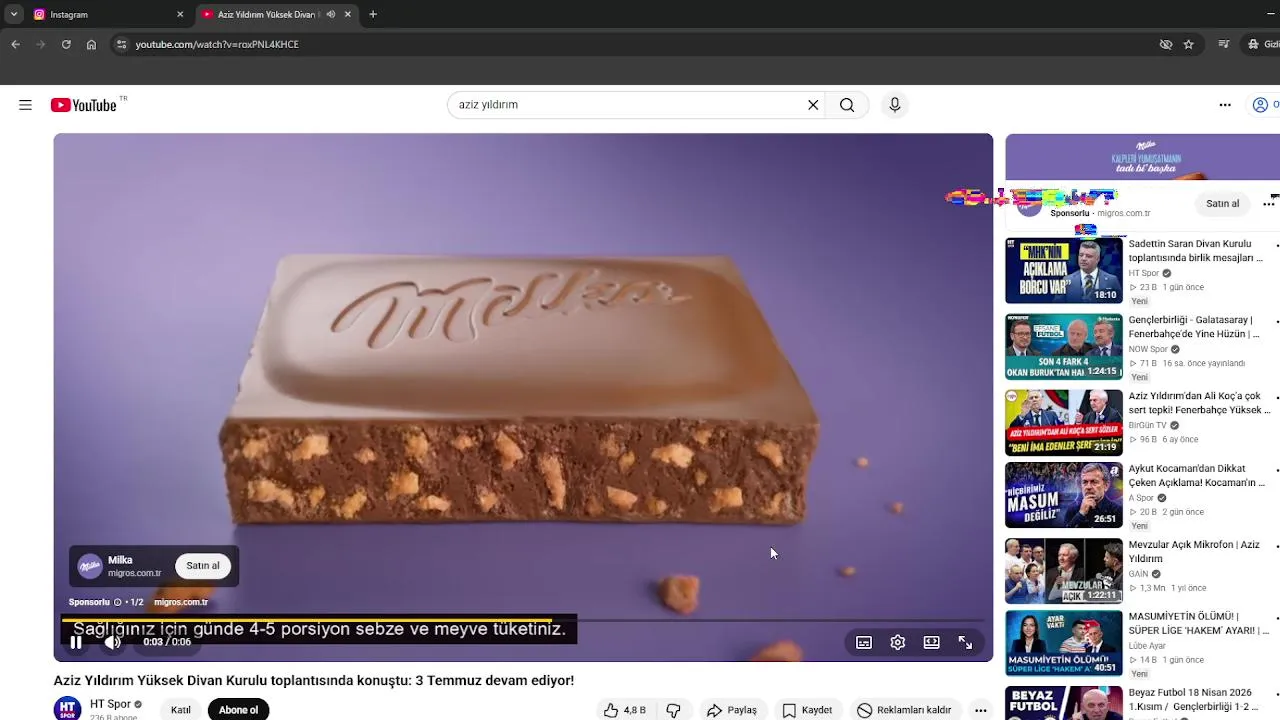Click the eye-slash tracking icon in address bar
This screenshot has width=1280, height=720.
point(1165,44)
